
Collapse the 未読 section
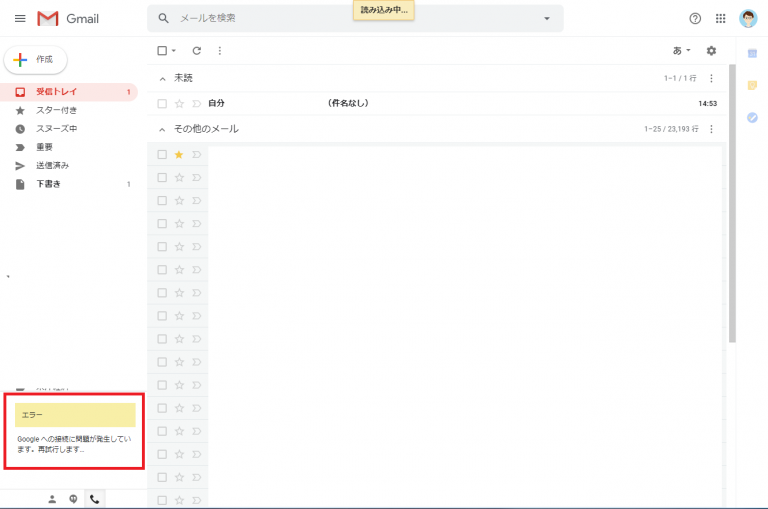[x=164, y=78]
